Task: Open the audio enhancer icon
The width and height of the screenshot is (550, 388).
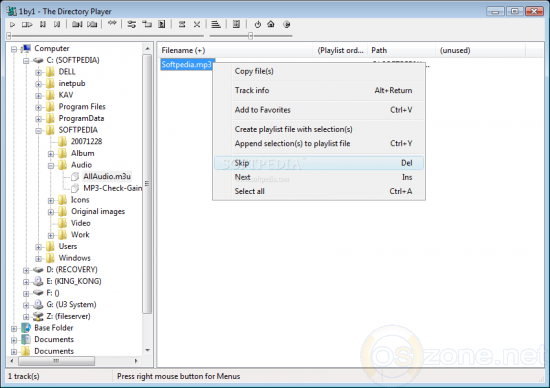Action: click(x=236, y=25)
